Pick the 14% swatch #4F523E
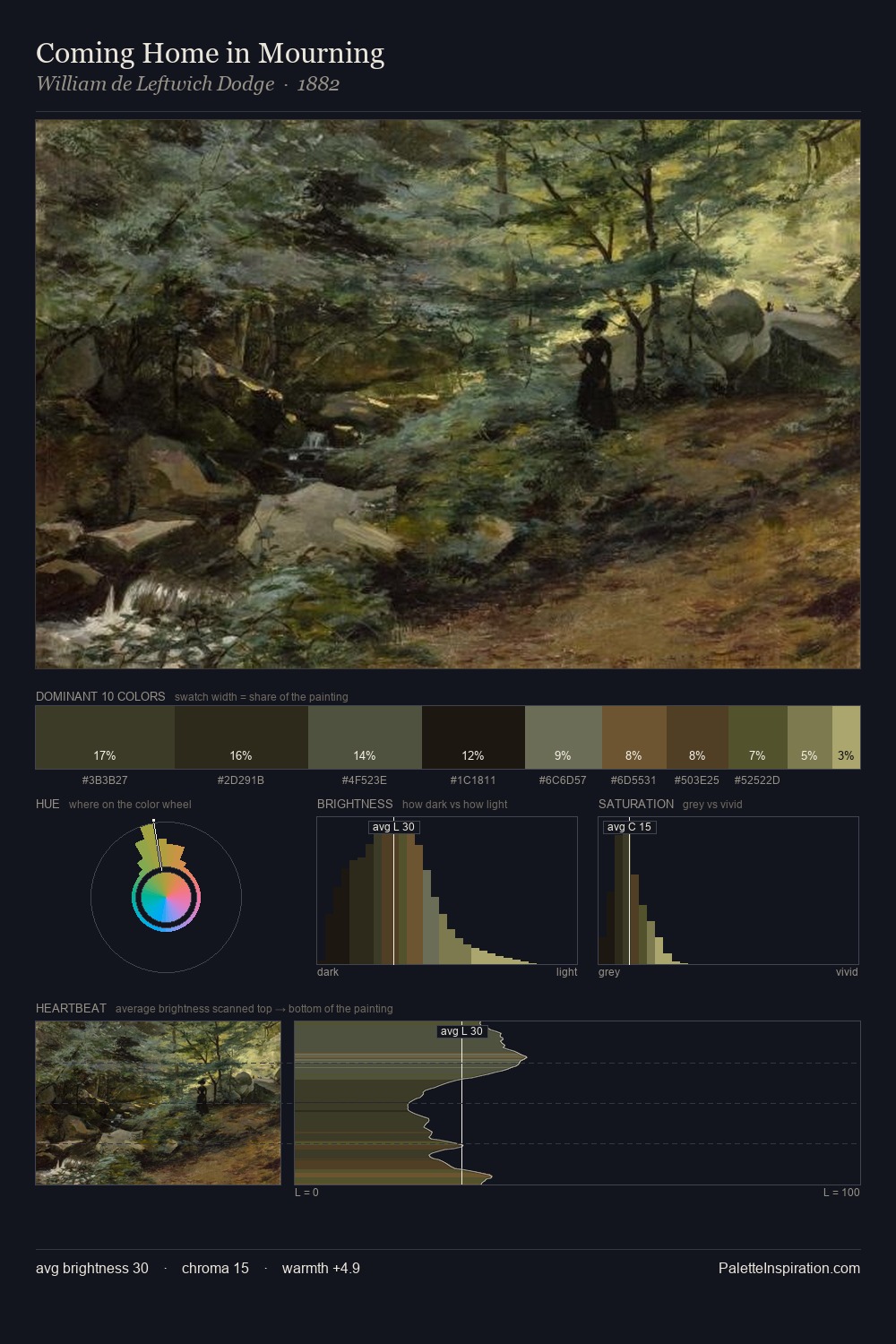This screenshot has height=1344, width=896. coord(365,737)
